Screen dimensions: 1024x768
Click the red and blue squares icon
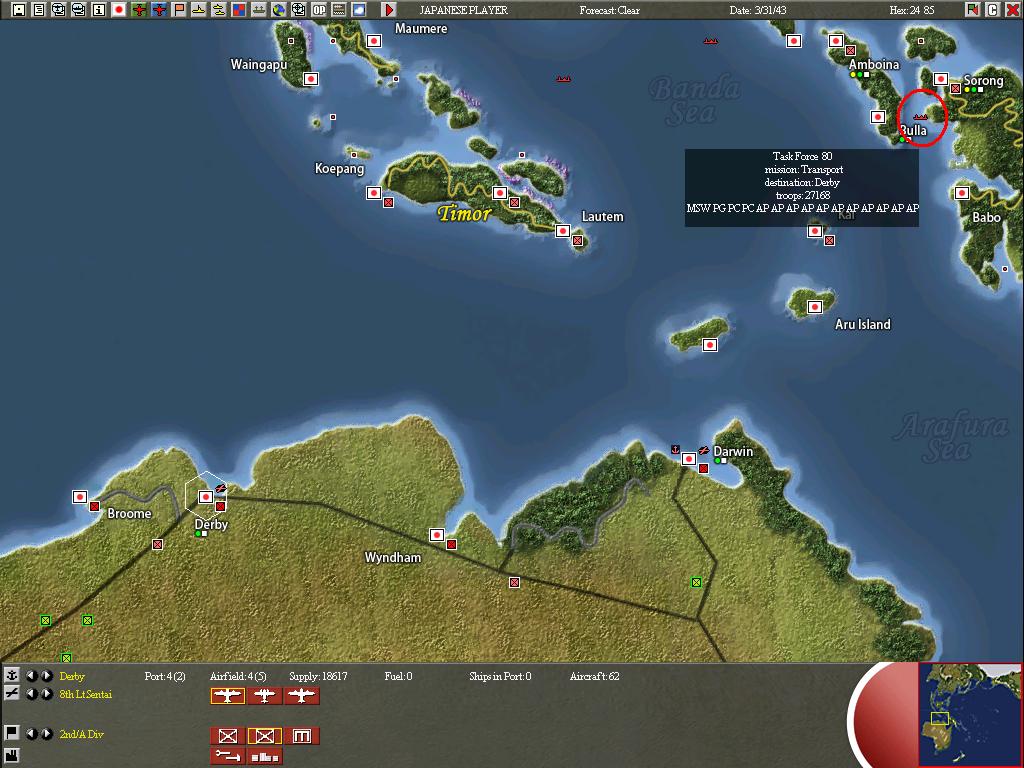pyautogui.click(x=239, y=10)
